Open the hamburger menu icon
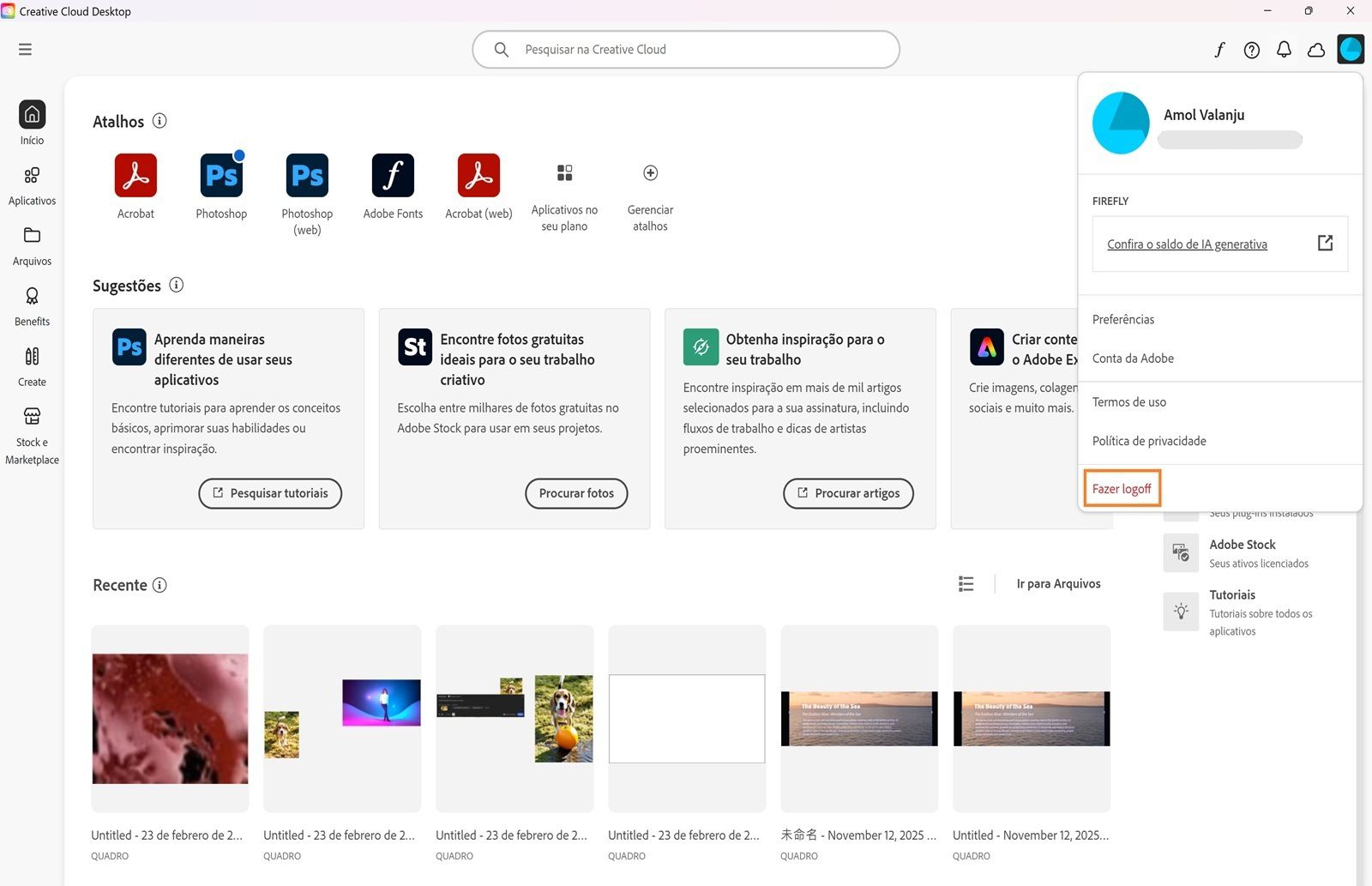Screen dimensions: 1372x886 coord(25,50)
